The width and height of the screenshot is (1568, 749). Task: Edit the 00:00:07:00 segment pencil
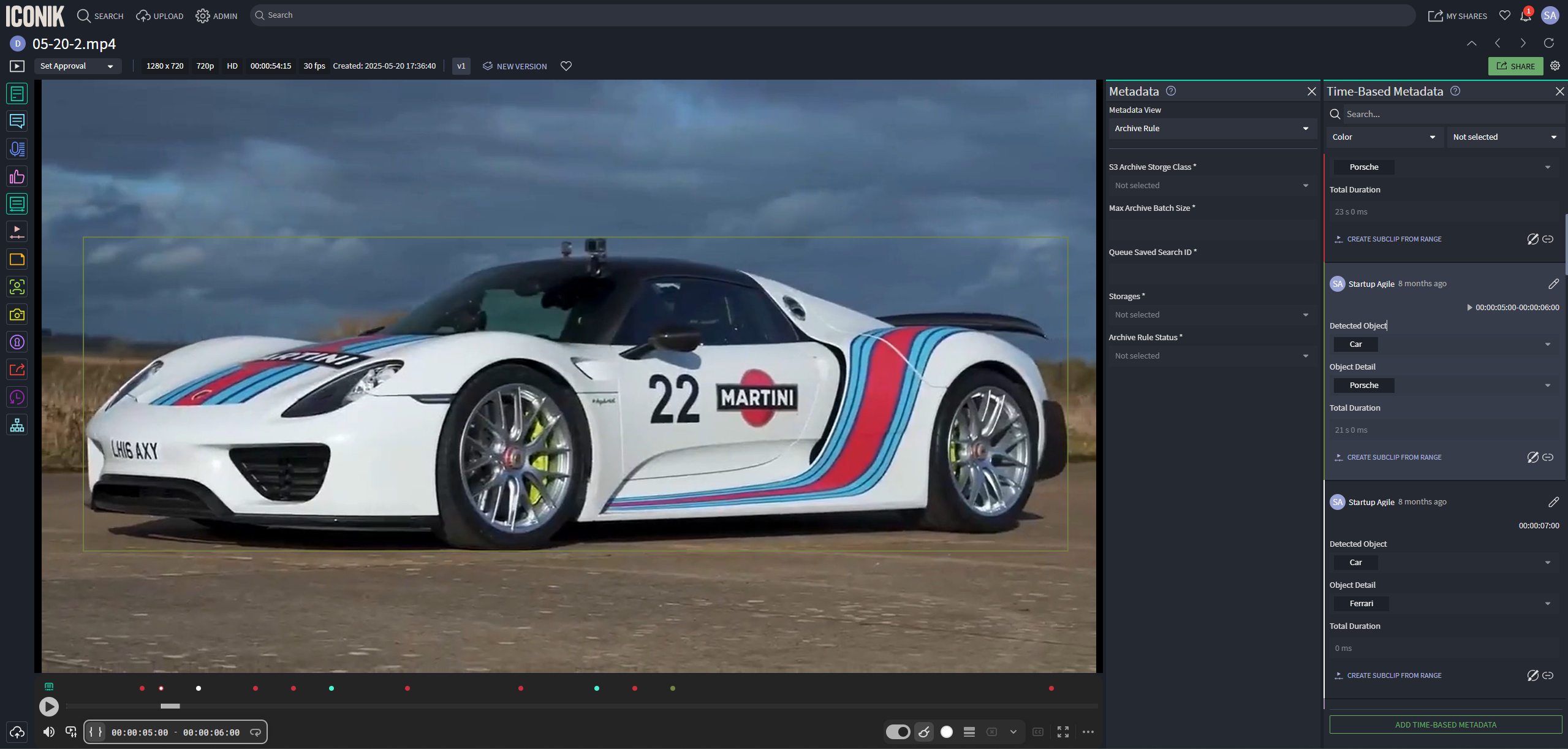(1553, 502)
